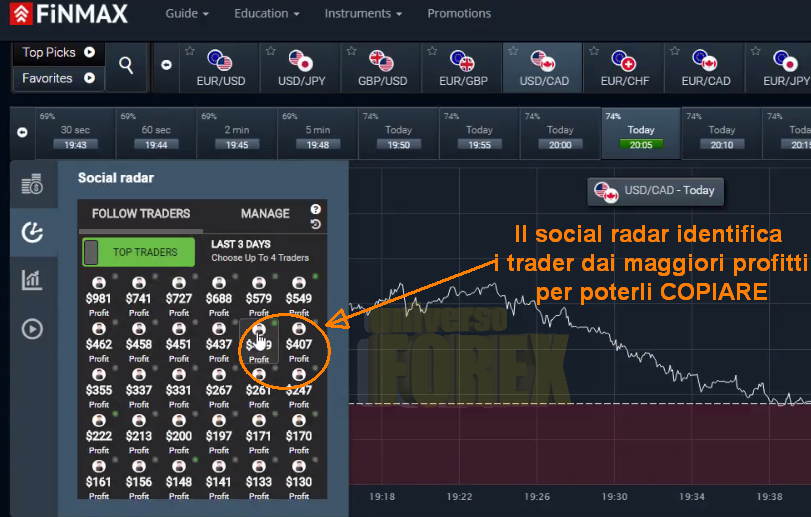Favorite EUR/CAD with star icon
Viewport: 811px width, 517px height.
click(x=674, y=51)
